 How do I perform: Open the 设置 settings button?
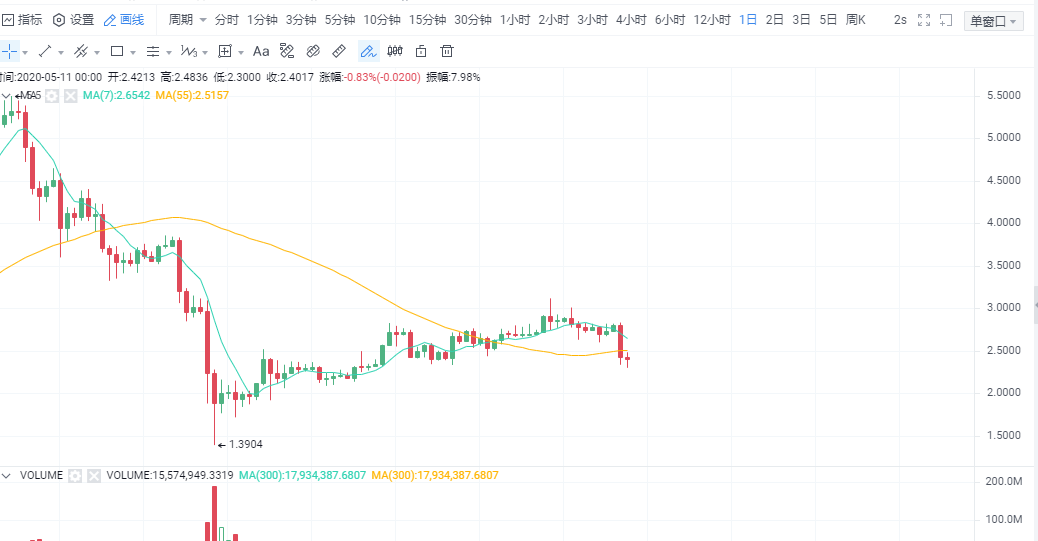coord(73,20)
